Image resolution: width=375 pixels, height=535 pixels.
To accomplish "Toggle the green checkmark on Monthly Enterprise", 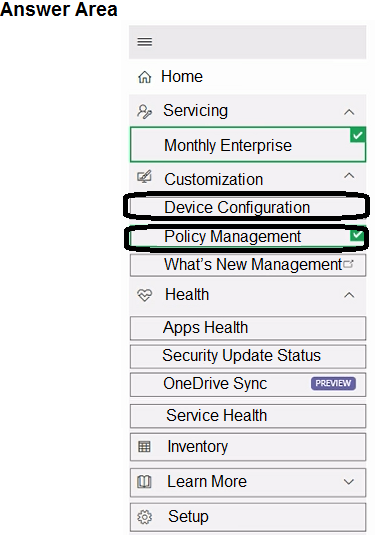I will pyautogui.click(x=358, y=135).
